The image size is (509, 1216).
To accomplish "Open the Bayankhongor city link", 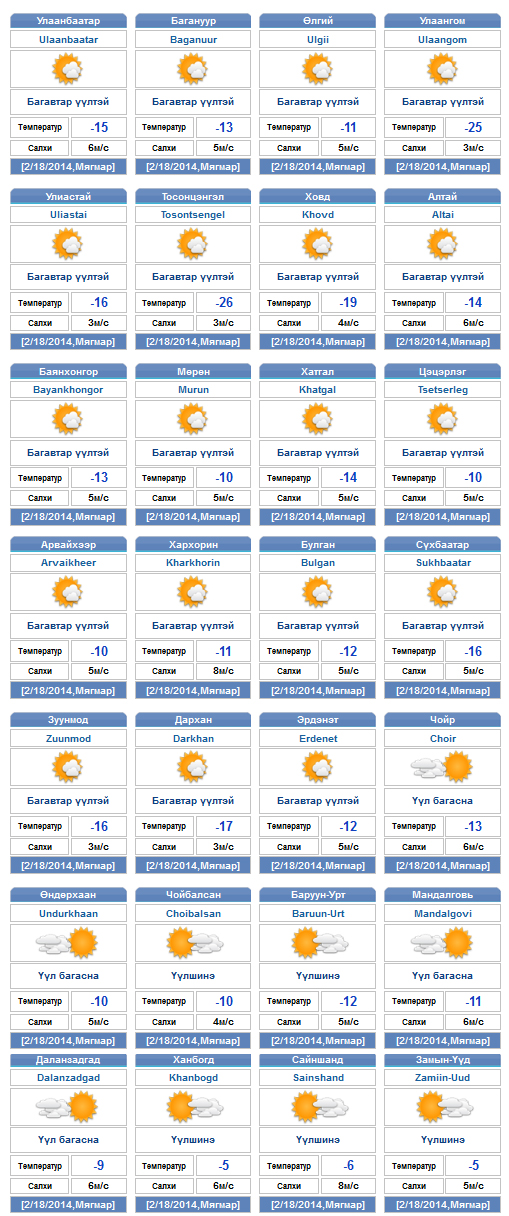I will (x=68, y=390).
